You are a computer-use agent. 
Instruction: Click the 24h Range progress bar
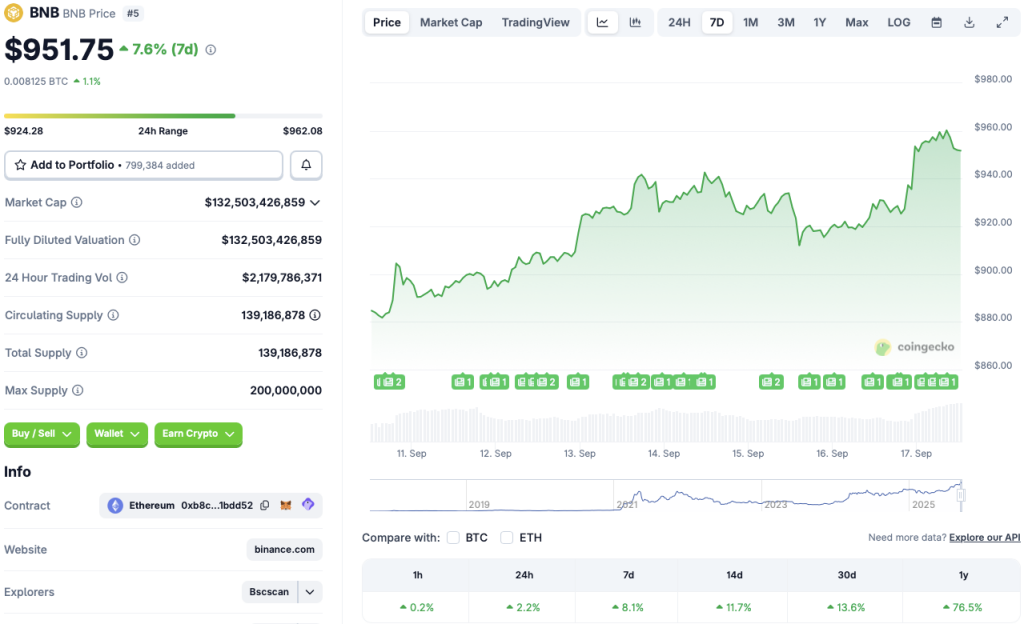[163, 116]
